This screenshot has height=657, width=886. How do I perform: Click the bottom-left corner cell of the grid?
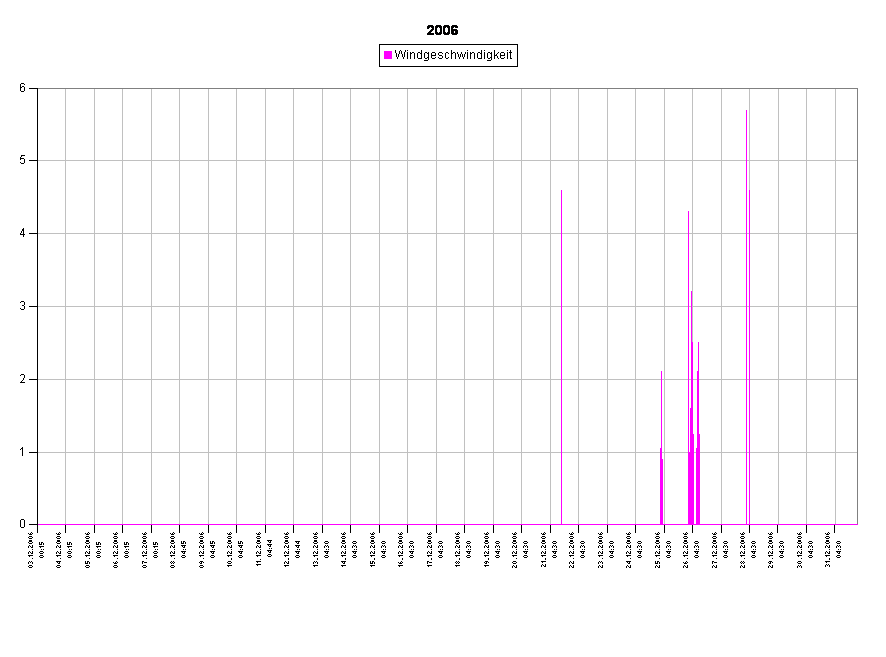pyautogui.click(x=52, y=488)
